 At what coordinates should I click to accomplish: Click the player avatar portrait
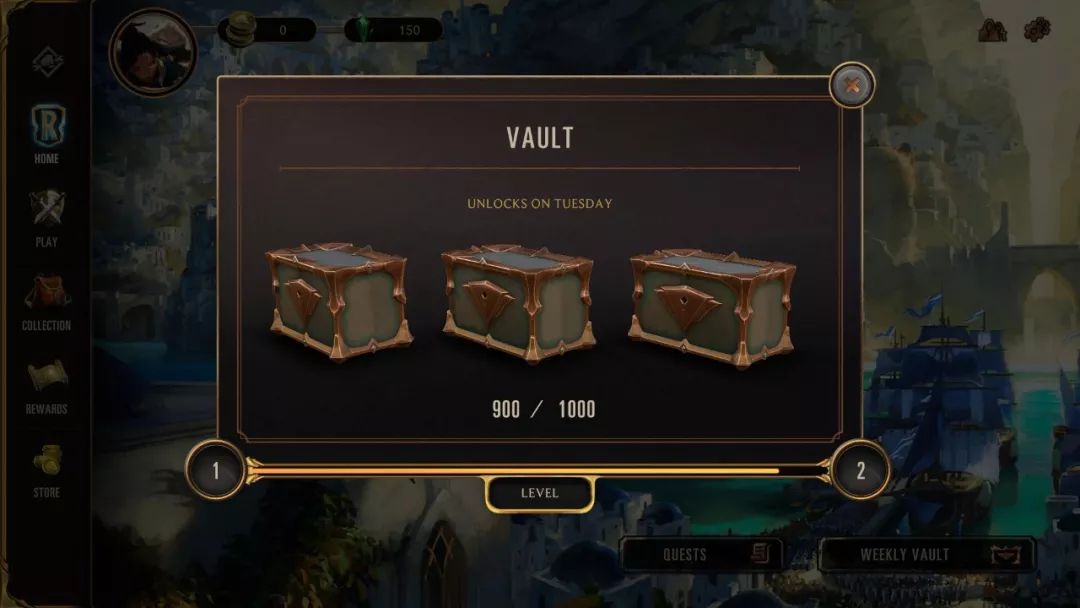tap(153, 52)
